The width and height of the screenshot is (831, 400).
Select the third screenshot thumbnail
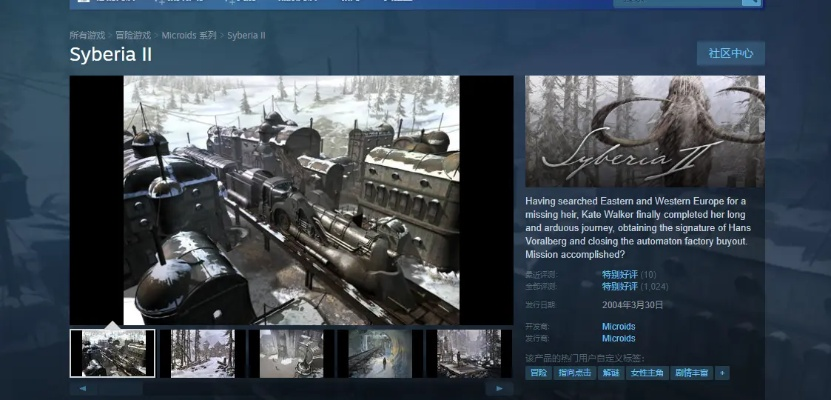pyautogui.click(x=291, y=353)
